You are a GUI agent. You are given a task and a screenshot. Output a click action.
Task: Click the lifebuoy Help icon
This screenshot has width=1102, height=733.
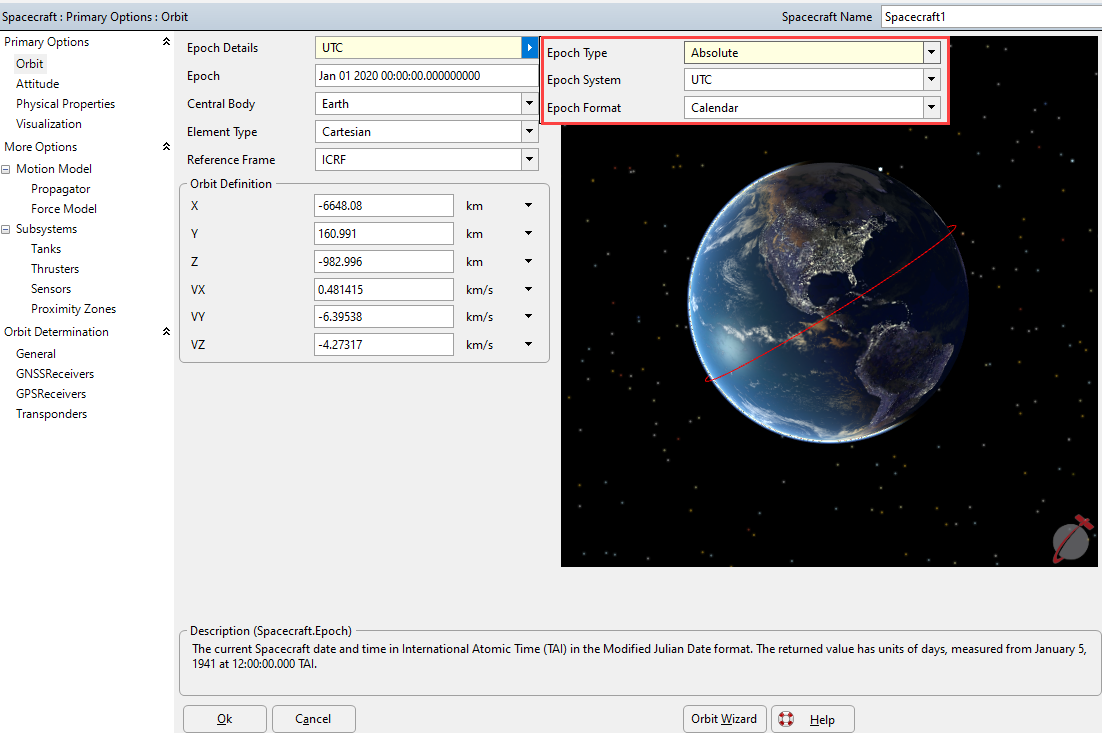786,719
